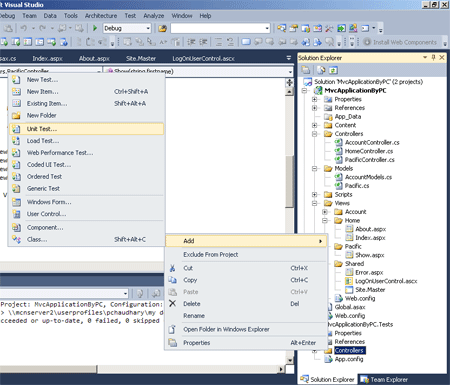Screen dimensions: 450x385
Task: Open the Tools menu
Action: click(x=71, y=16)
